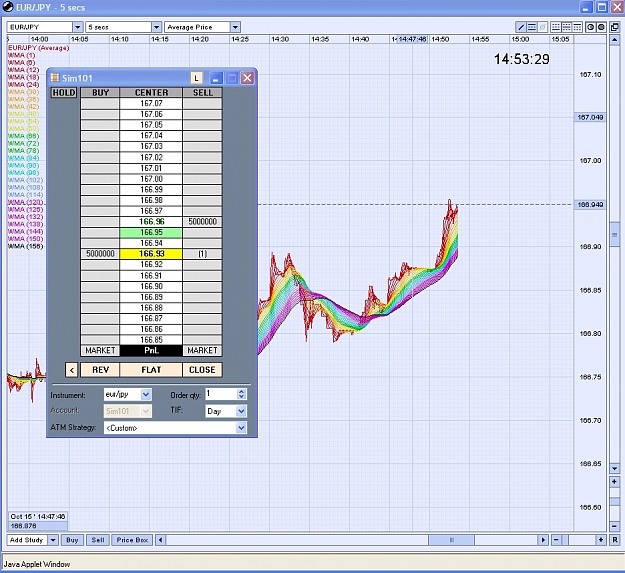Click the CLOSE position button
Screen dimensions: 625x573
202,370
